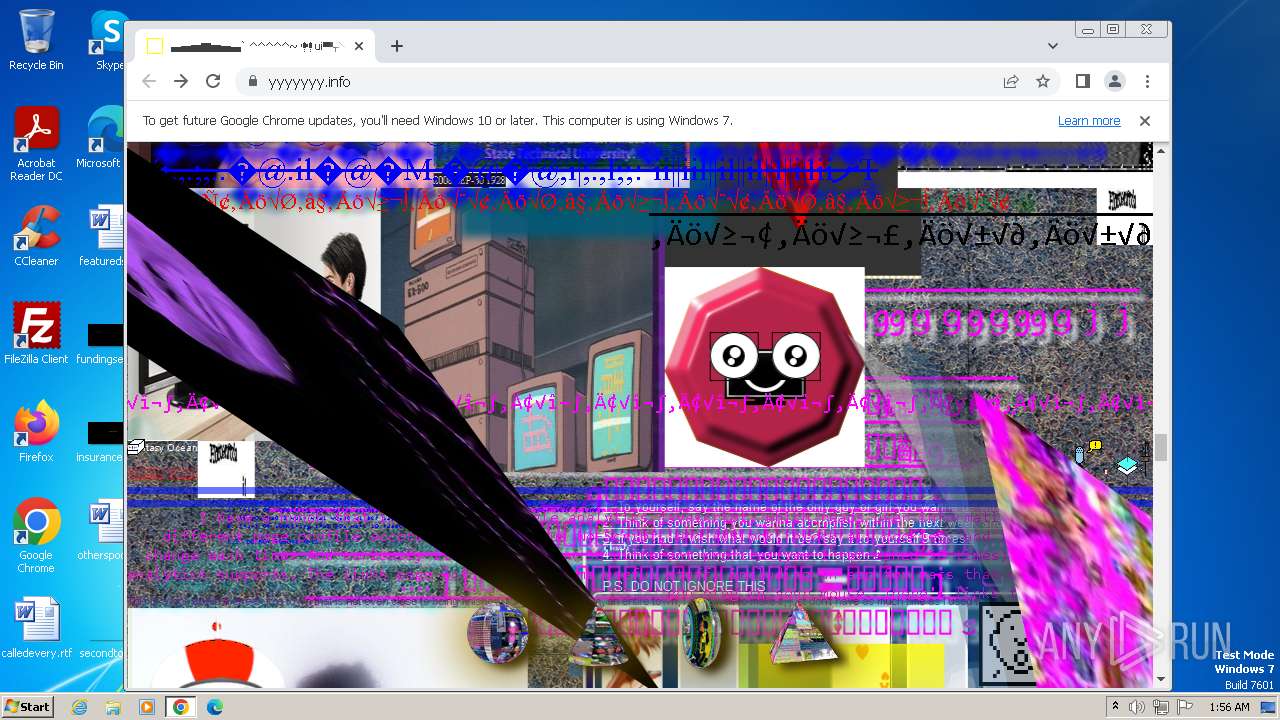Open Microsoft Edge from the taskbar
Viewport: 1280px width, 720px height.
(215, 707)
